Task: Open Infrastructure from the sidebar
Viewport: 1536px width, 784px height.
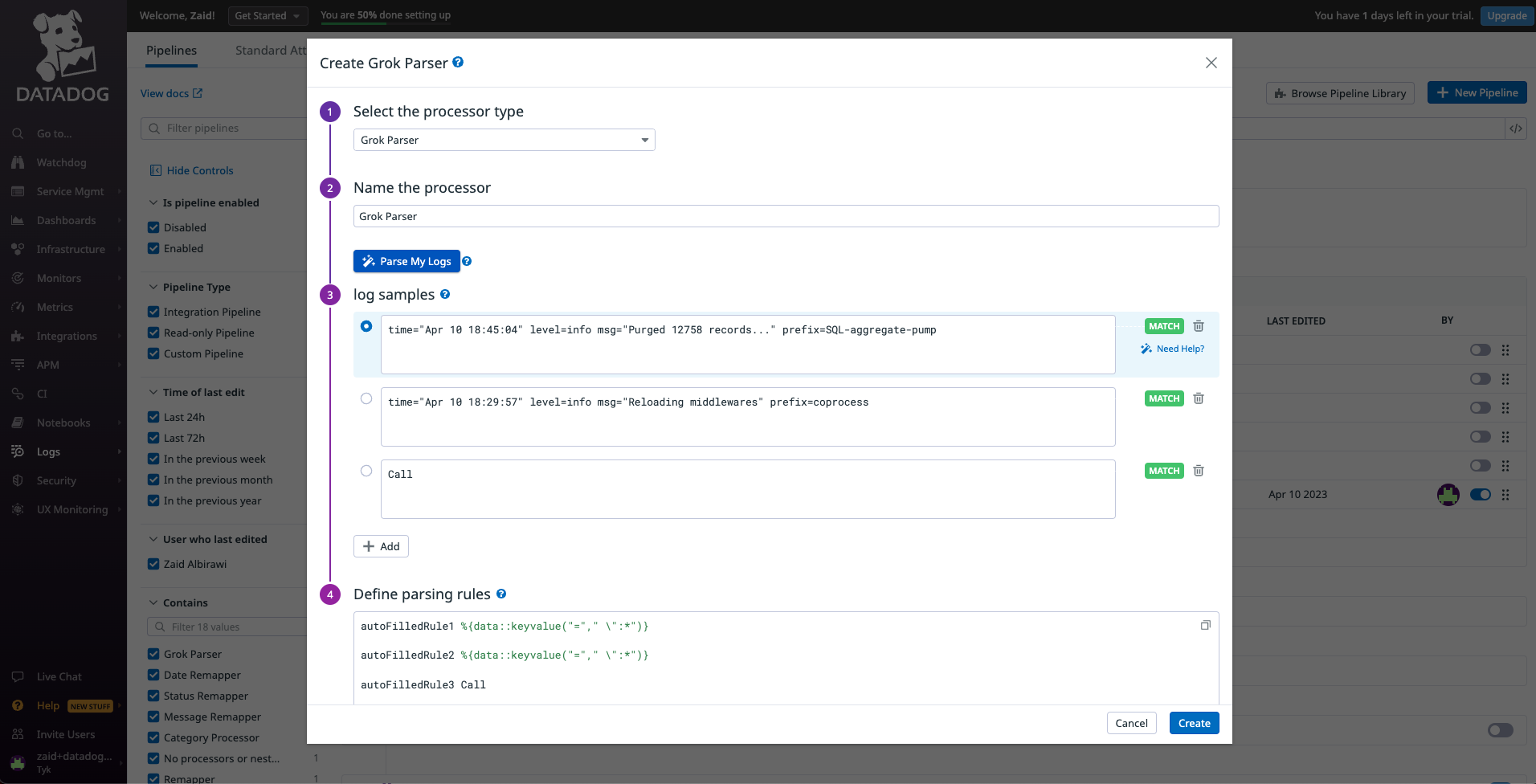Action: pyautogui.click(x=71, y=249)
